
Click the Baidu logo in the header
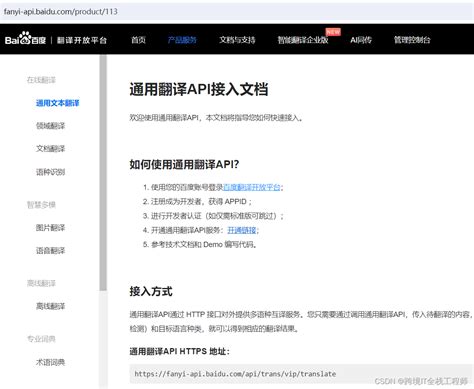click(25, 39)
